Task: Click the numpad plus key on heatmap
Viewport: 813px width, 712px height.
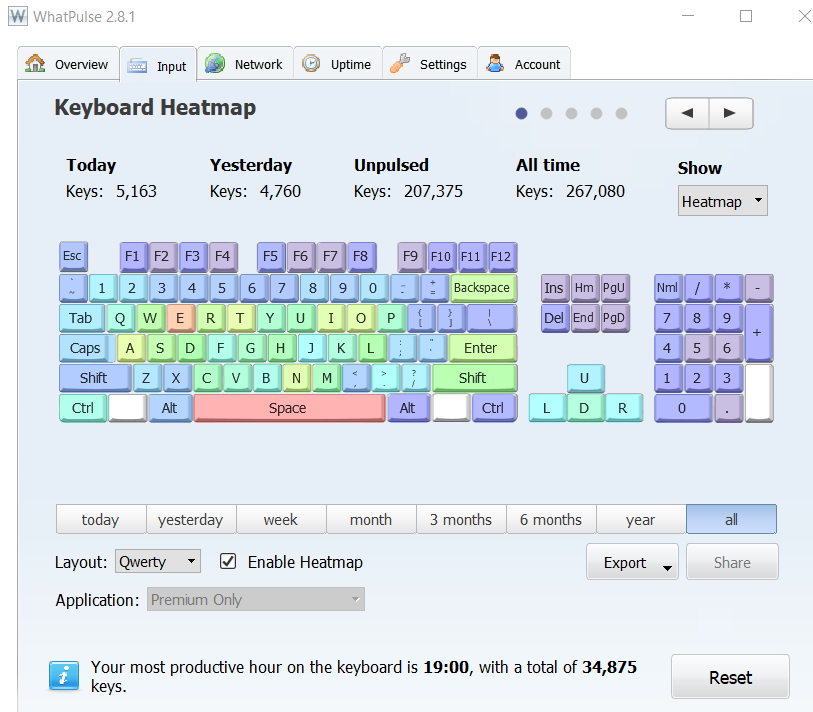Action: click(759, 333)
